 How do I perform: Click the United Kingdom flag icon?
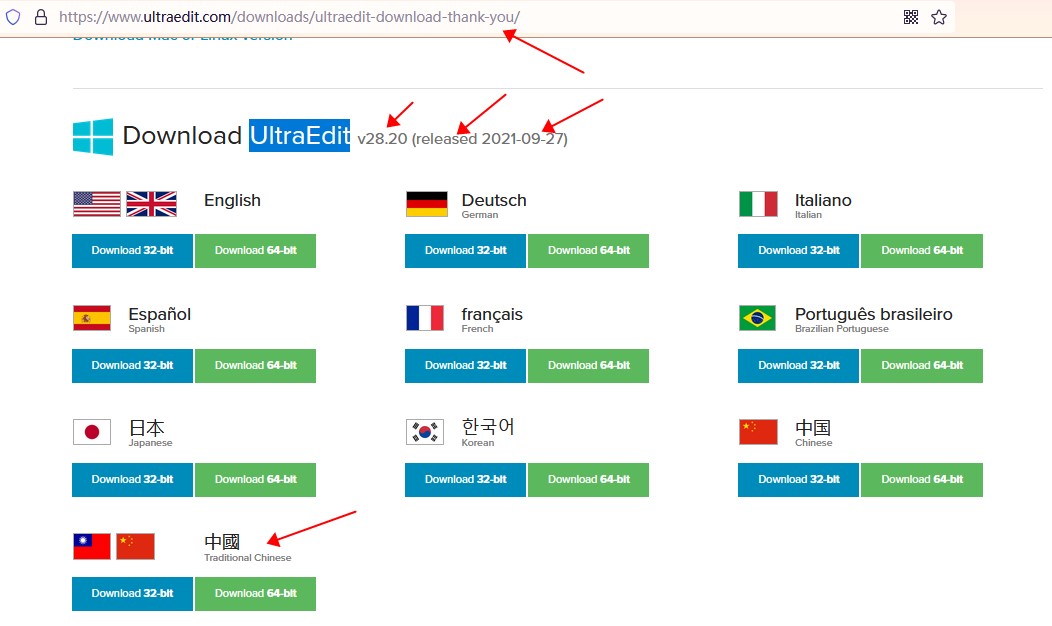click(152, 204)
